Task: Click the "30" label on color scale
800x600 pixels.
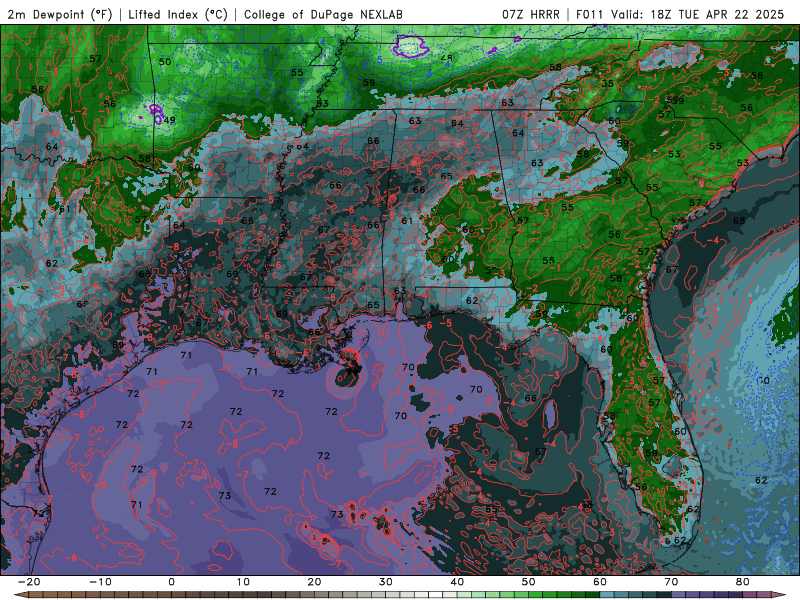Action: pos(386,582)
